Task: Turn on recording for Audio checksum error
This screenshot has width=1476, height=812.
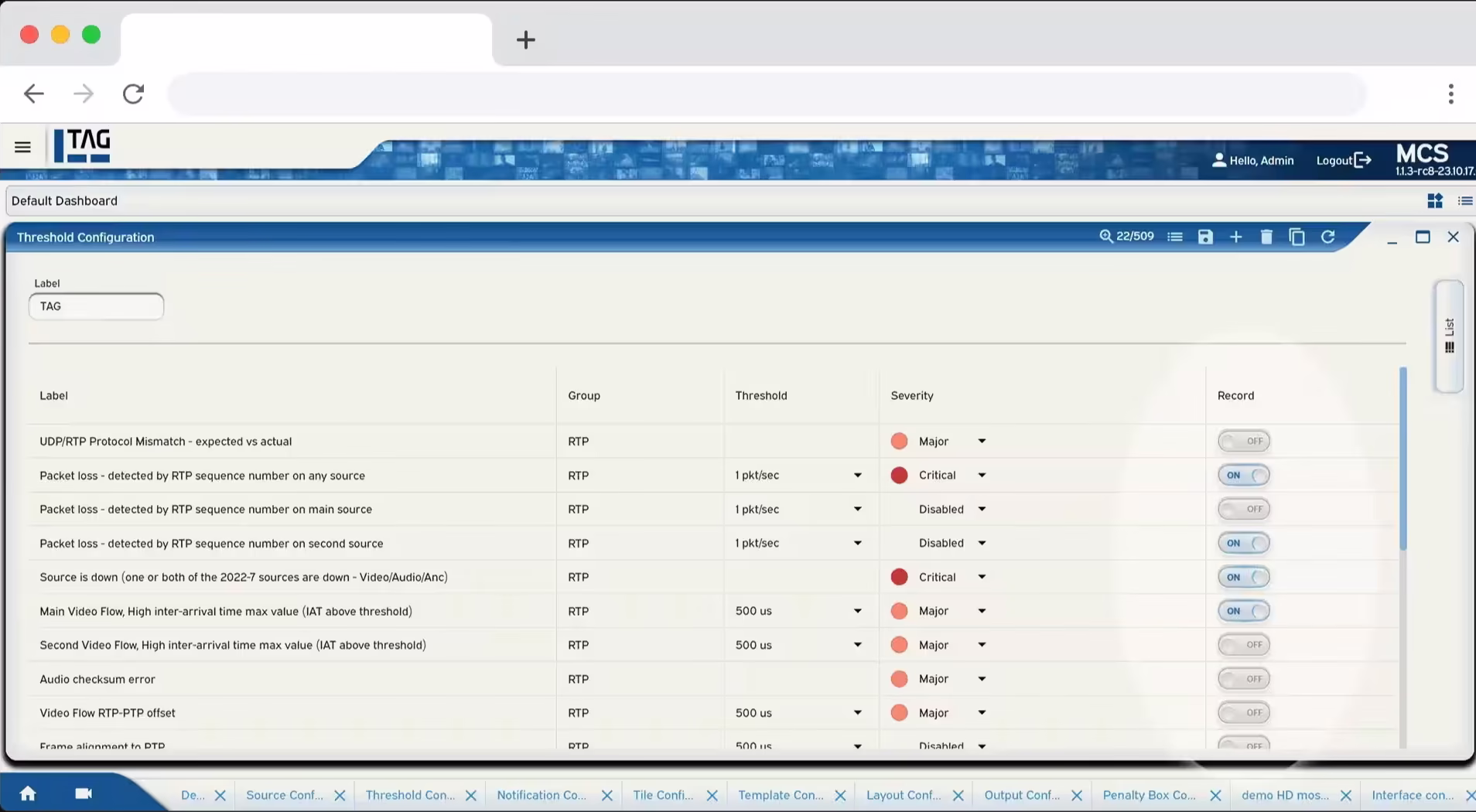Action: point(1243,678)
